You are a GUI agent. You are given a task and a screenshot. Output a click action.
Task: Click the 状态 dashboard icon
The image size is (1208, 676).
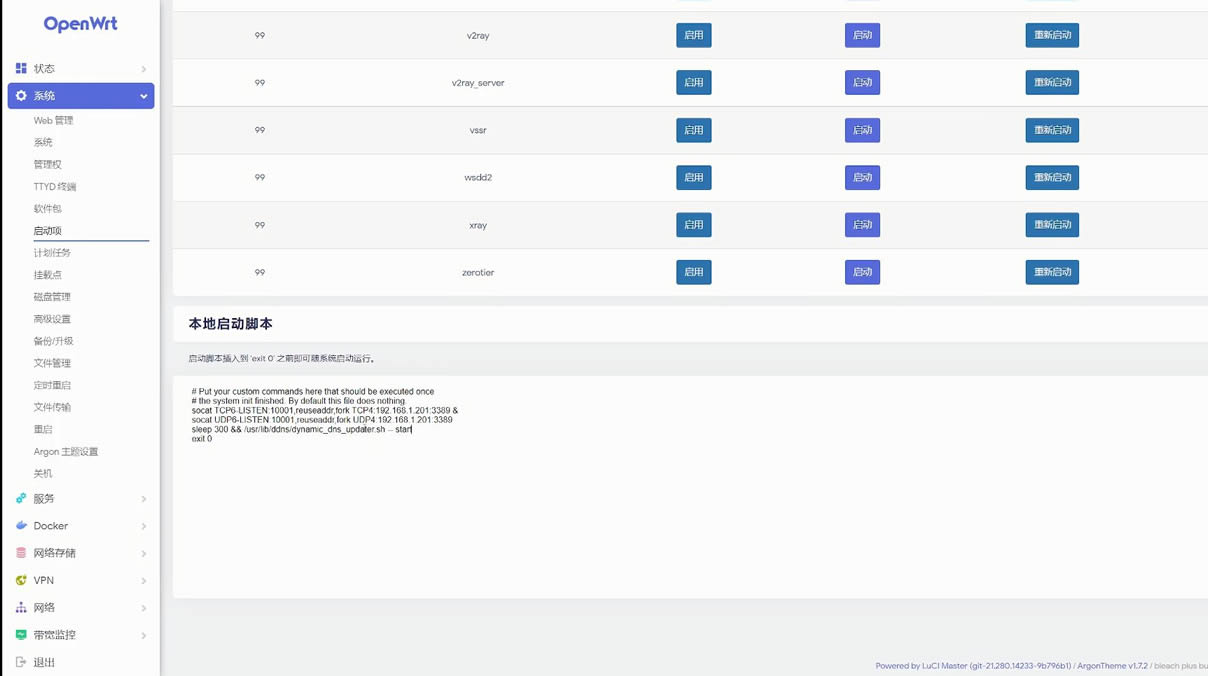coord(21,68)
